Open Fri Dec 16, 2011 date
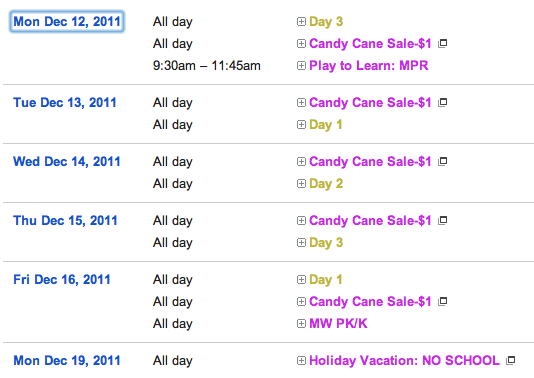The image size is (534, 378). (x=62, y=280)
